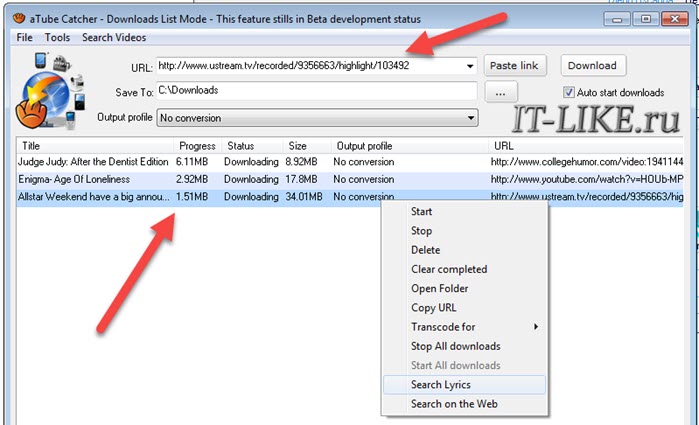Image resolution: width=699 pixels, height=425 pixels.
Task: Open the Tools menu
Action: [57, 37]
